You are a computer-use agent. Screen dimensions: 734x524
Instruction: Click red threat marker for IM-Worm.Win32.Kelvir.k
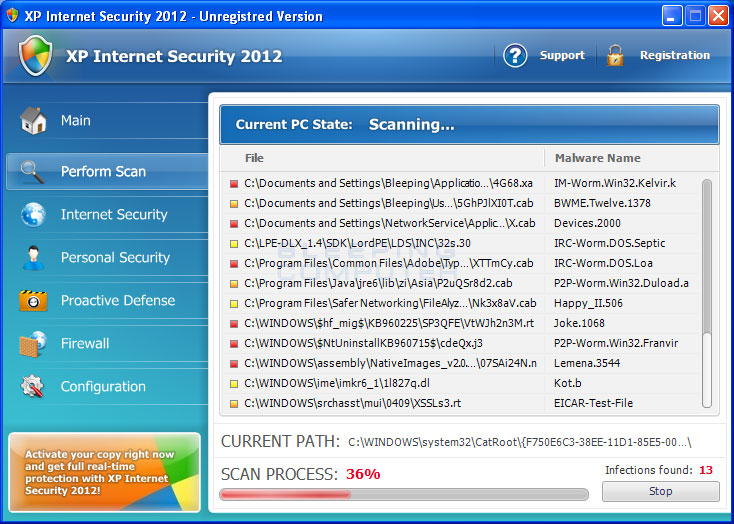tap(234, 184)
